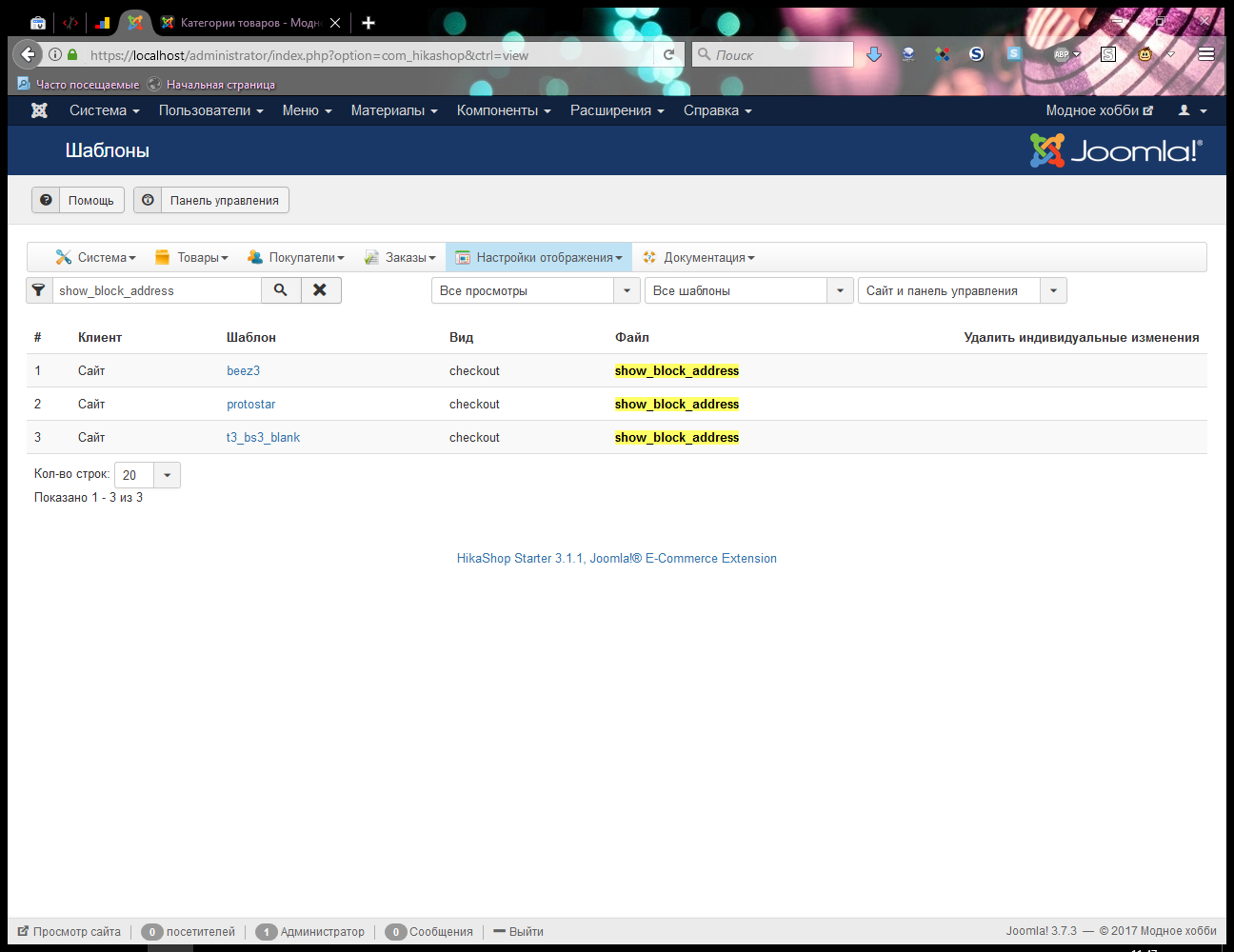1234x952 pixels.
Task: Switch to the pinned colored-bars tab
Action: pos(103,23)
